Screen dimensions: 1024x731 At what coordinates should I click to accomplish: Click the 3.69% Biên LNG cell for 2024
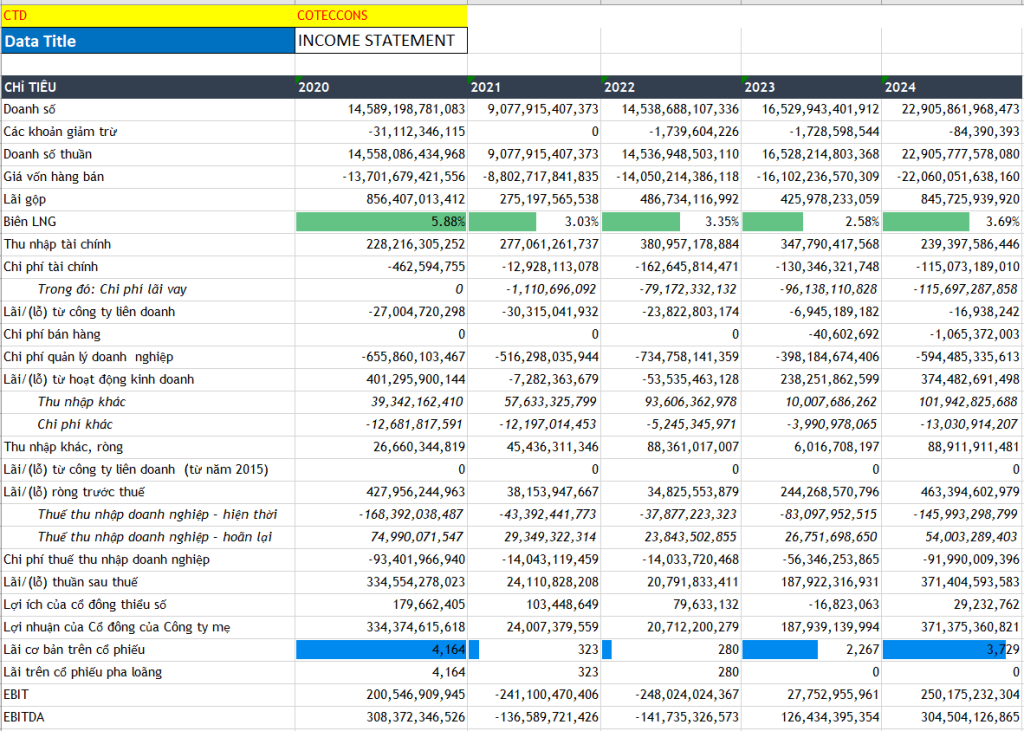coord(951,222)
